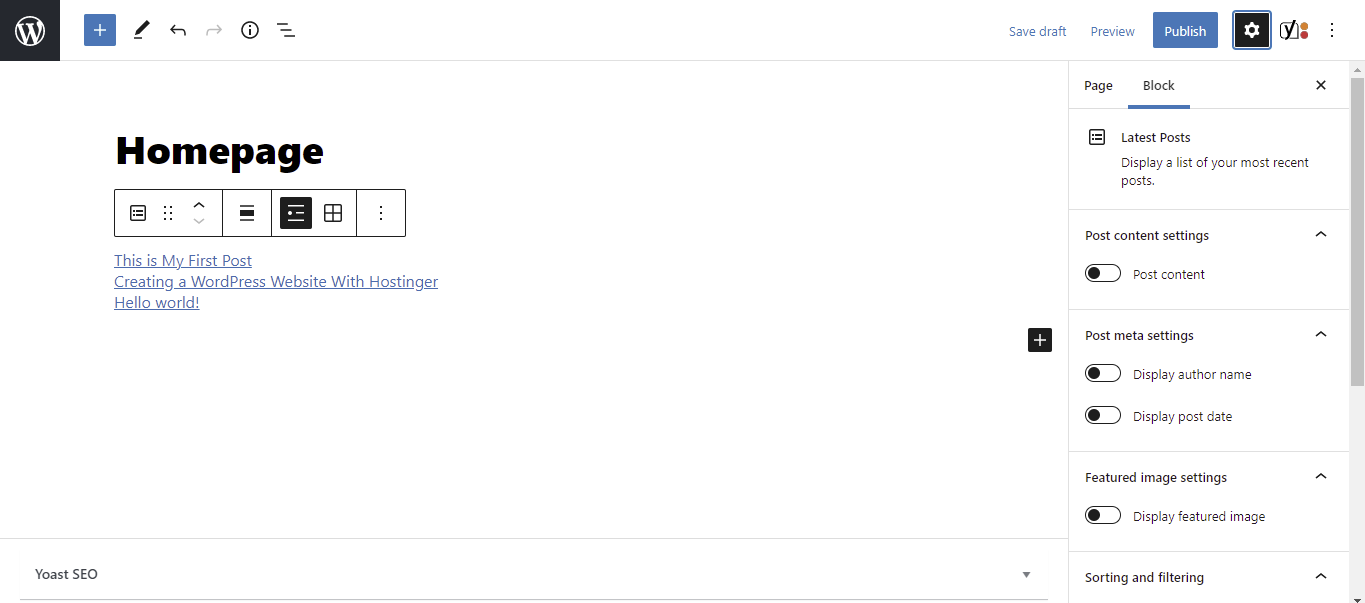Image resolution: width=1365 pixels, height=603 pixels.
Task: Publish the page
Action: (x=1184, y=30)
